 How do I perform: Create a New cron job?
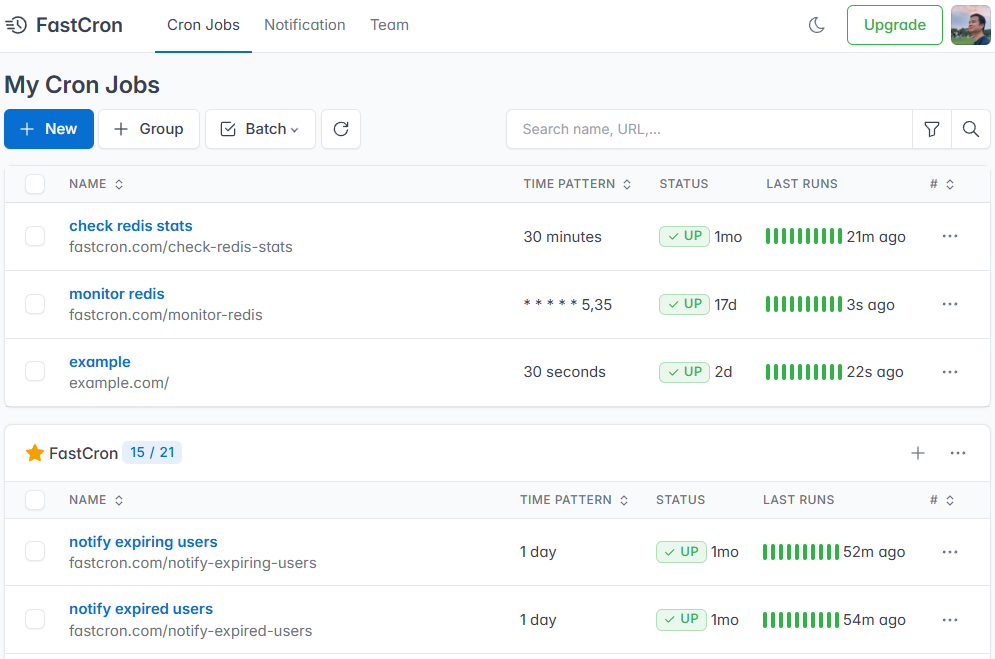(49, 129)
